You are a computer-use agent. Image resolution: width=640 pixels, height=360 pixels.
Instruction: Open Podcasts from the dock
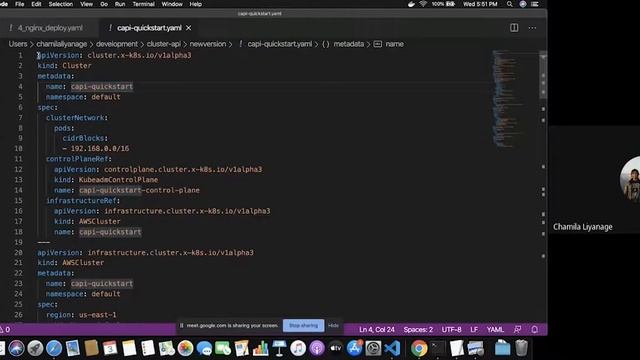[317, 348]
